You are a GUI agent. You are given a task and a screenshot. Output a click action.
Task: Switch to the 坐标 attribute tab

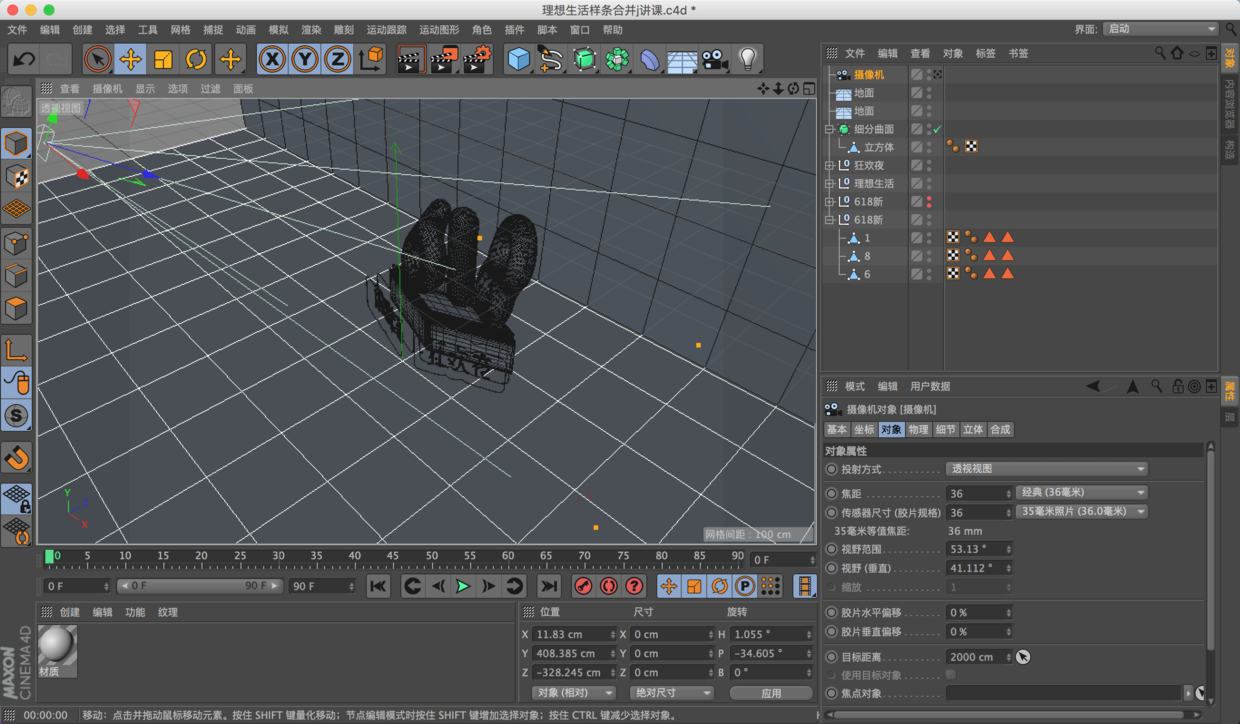pyautogui.click(x=864, y=429)
